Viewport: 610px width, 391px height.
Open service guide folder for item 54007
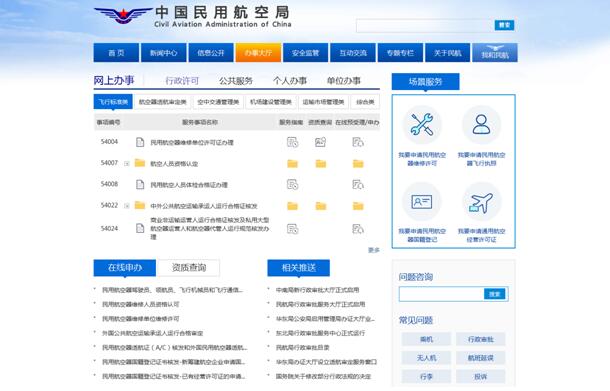pyautogui.click(x=292, y=164)
